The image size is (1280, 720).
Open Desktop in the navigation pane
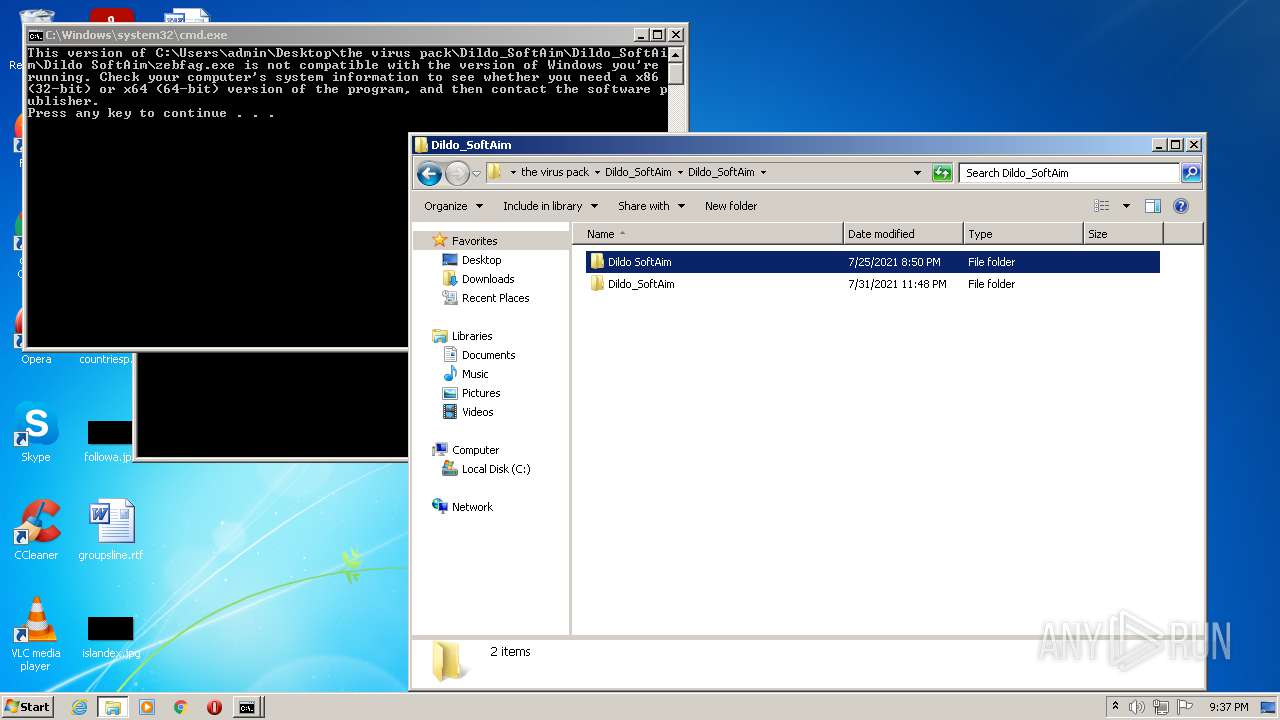pos(481,260)
